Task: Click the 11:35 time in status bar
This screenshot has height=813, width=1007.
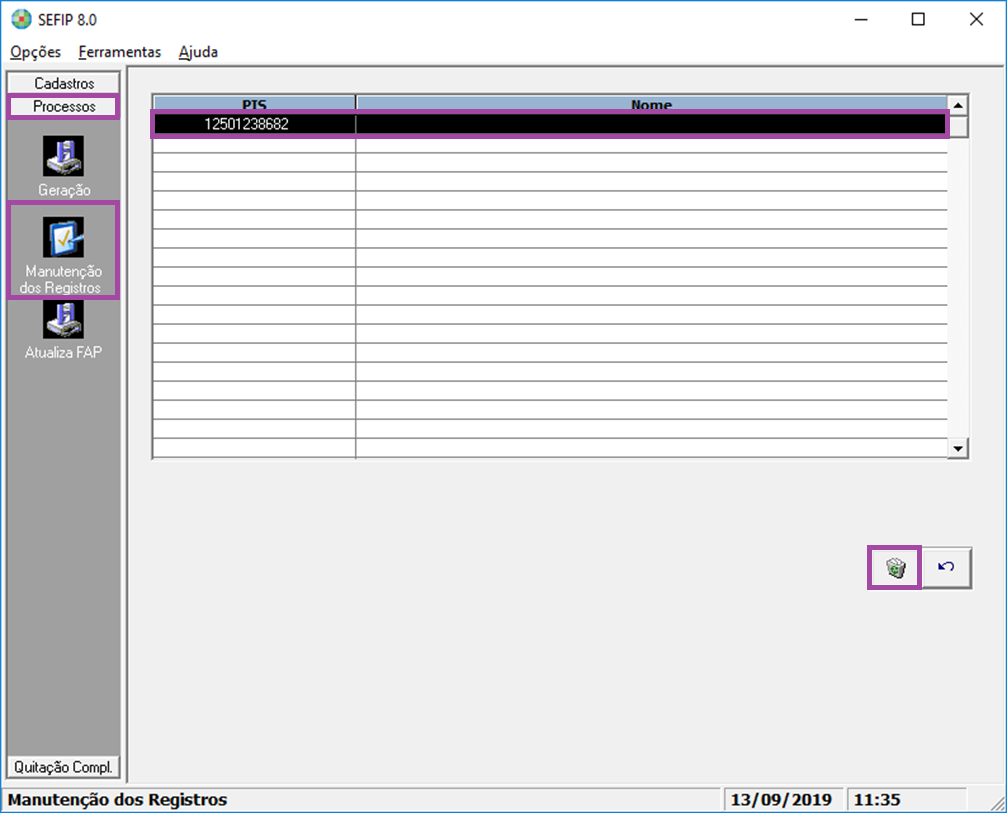Action: [877, 800]
